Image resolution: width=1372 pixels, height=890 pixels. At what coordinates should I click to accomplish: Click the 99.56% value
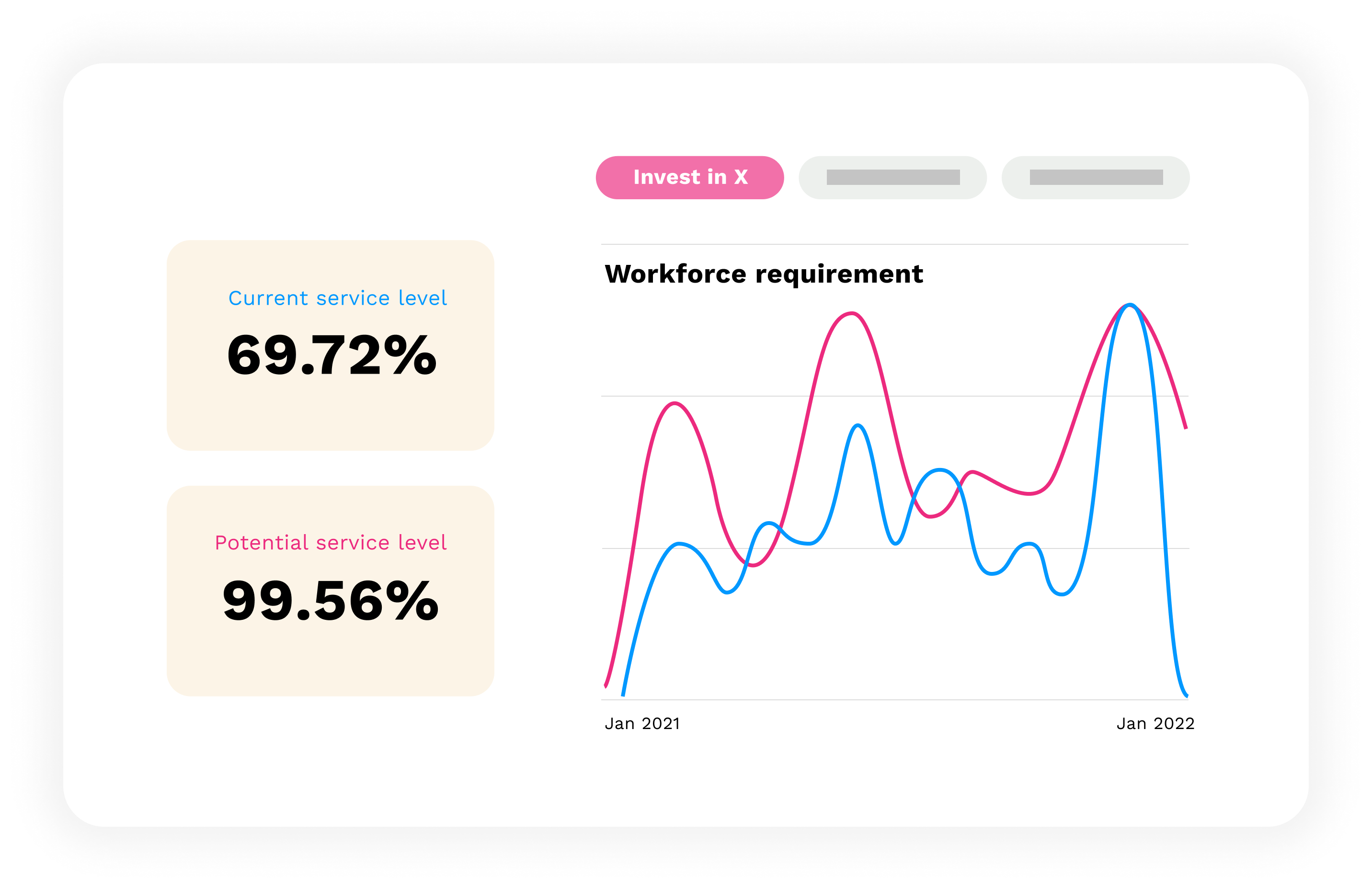point(331,601)
